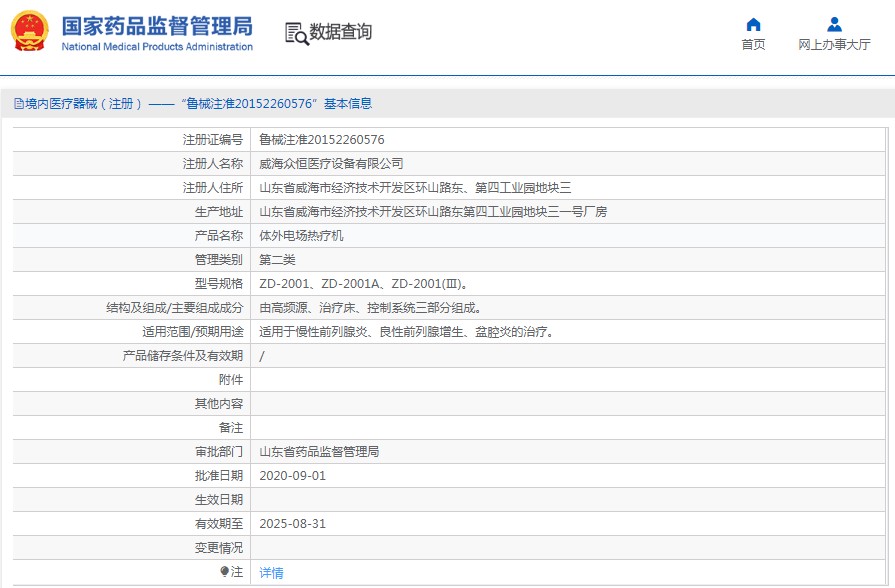Click the 备注 row label

[231, 428]
